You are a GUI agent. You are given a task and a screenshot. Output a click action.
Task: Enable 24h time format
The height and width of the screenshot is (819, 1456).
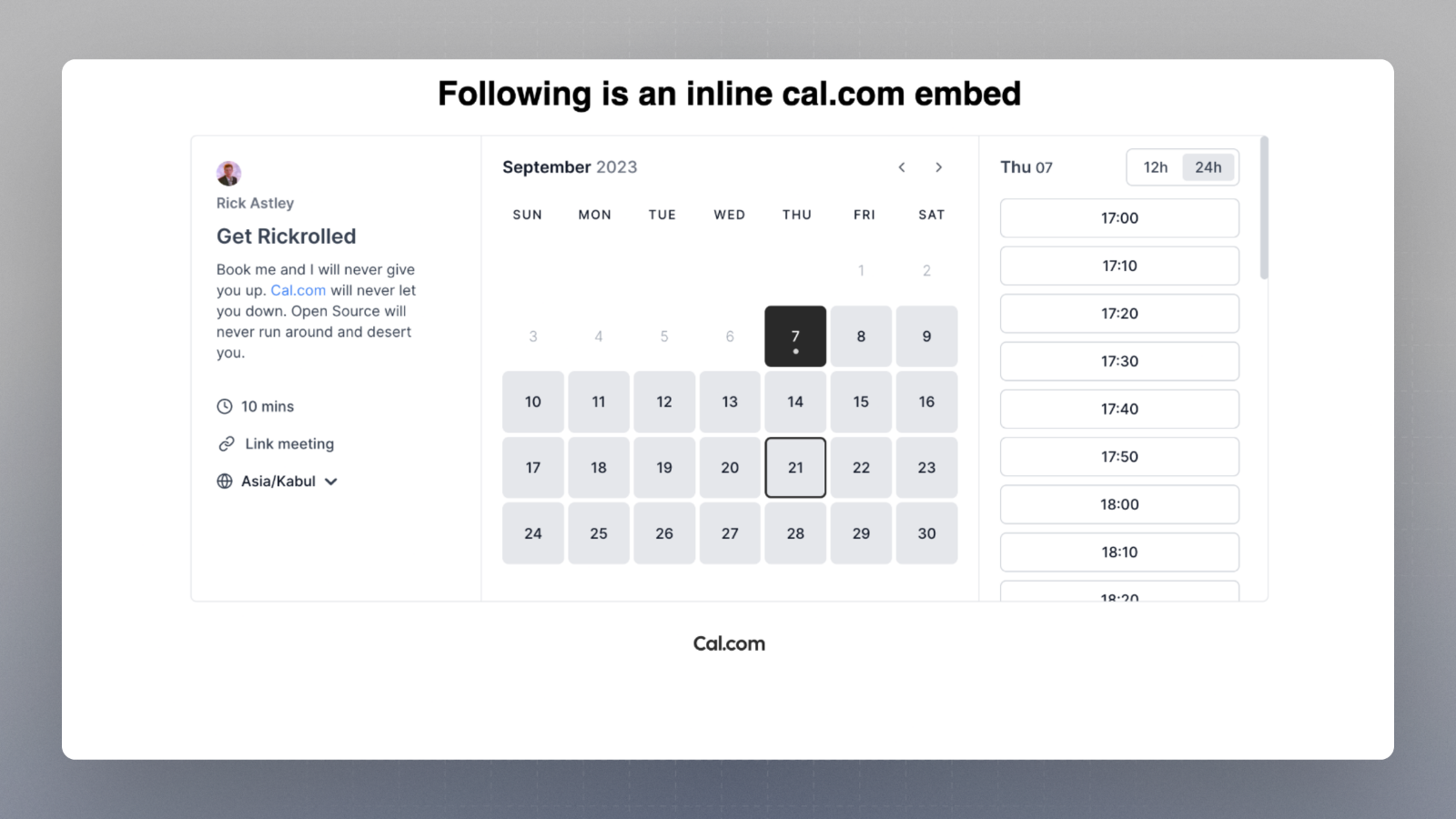[1208, 167]
